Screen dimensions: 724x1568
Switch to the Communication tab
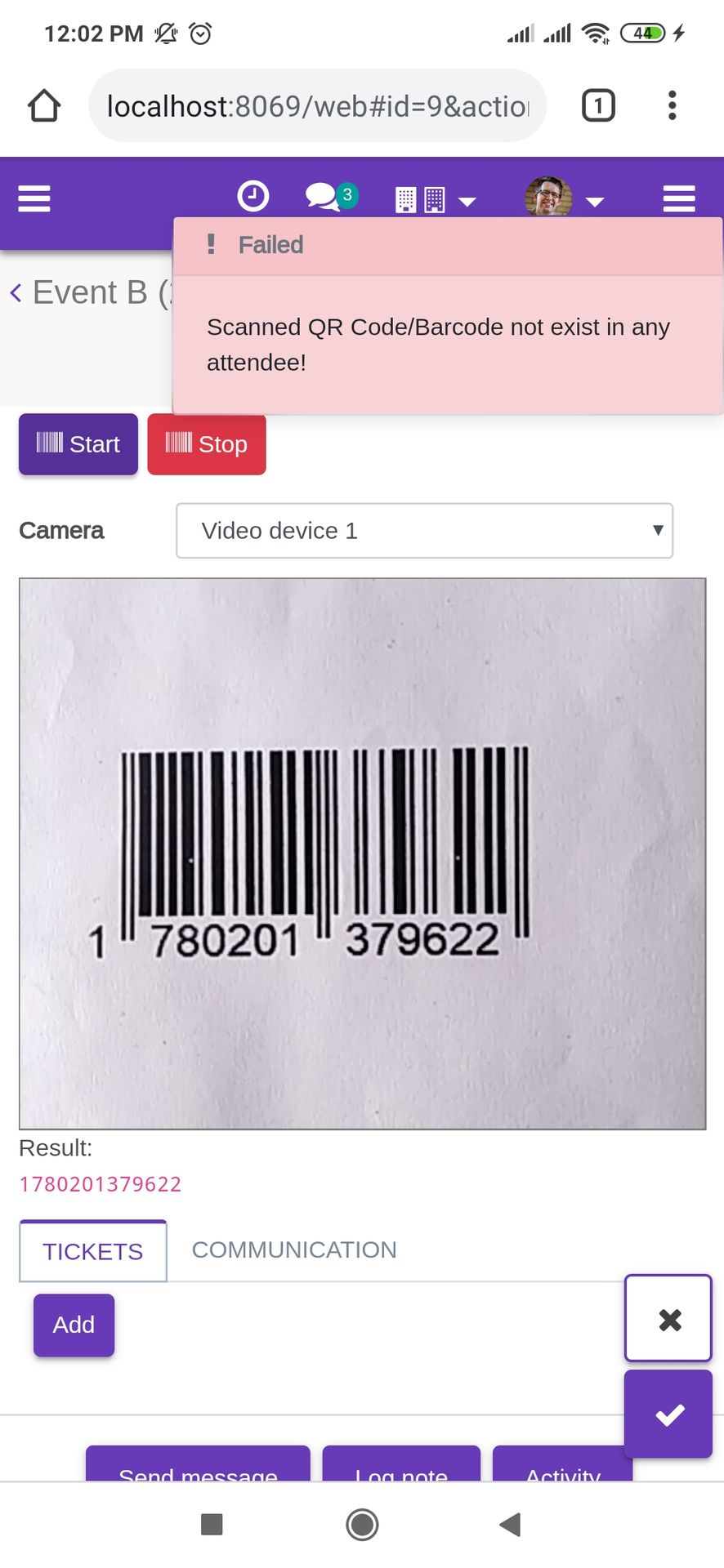pyautogui.click(x=294, y=1249)
